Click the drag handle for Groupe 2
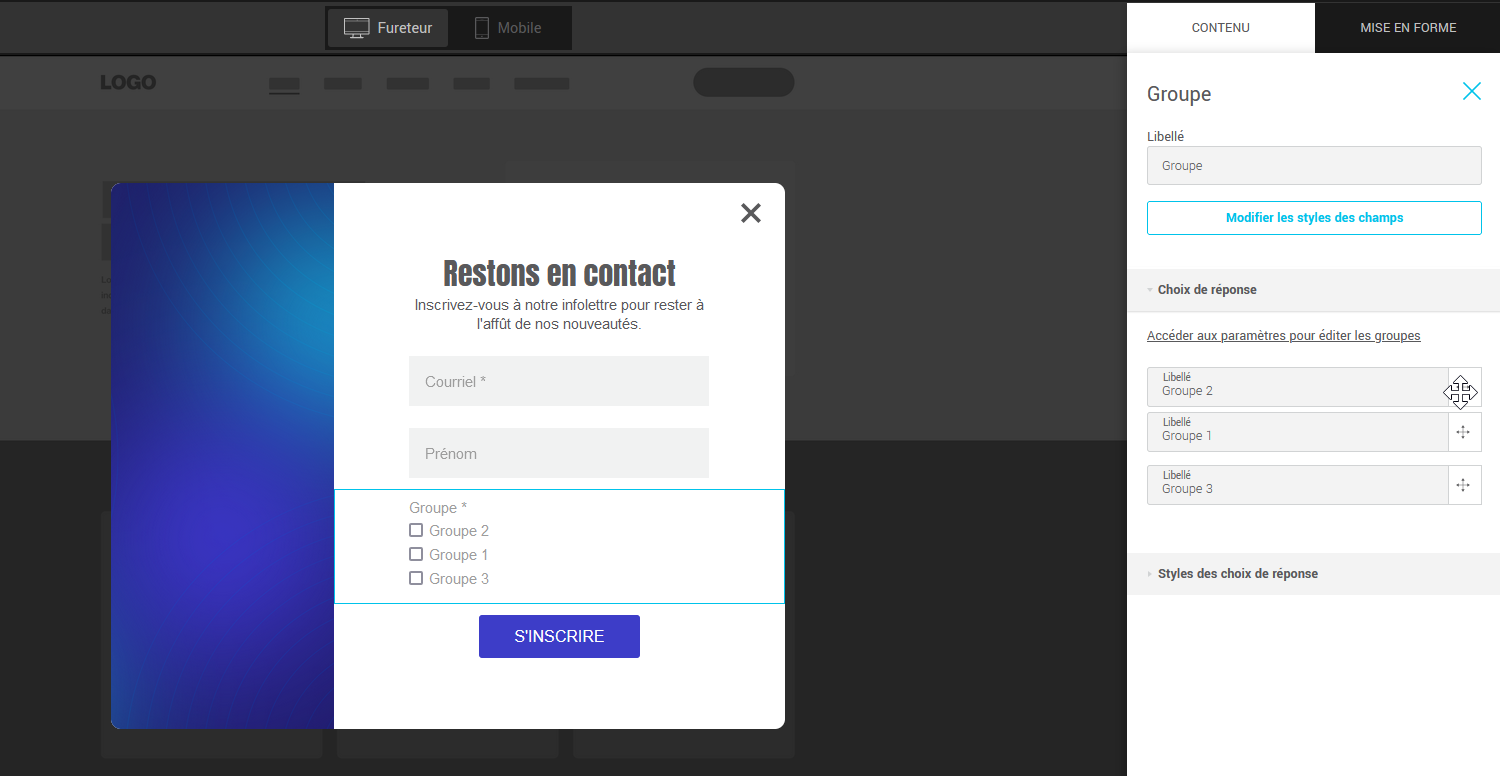 coord(1464,387)
